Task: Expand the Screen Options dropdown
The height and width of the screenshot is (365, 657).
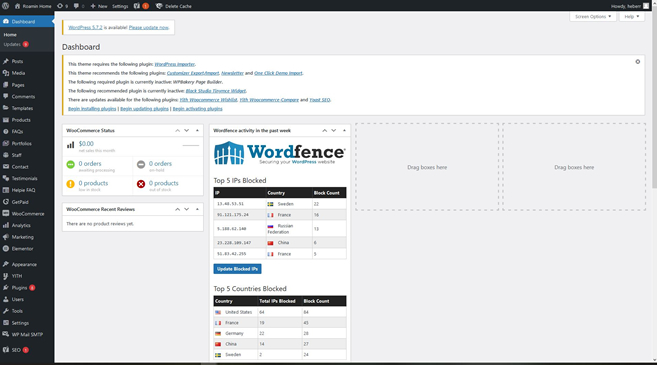Action: coord(592,16)
